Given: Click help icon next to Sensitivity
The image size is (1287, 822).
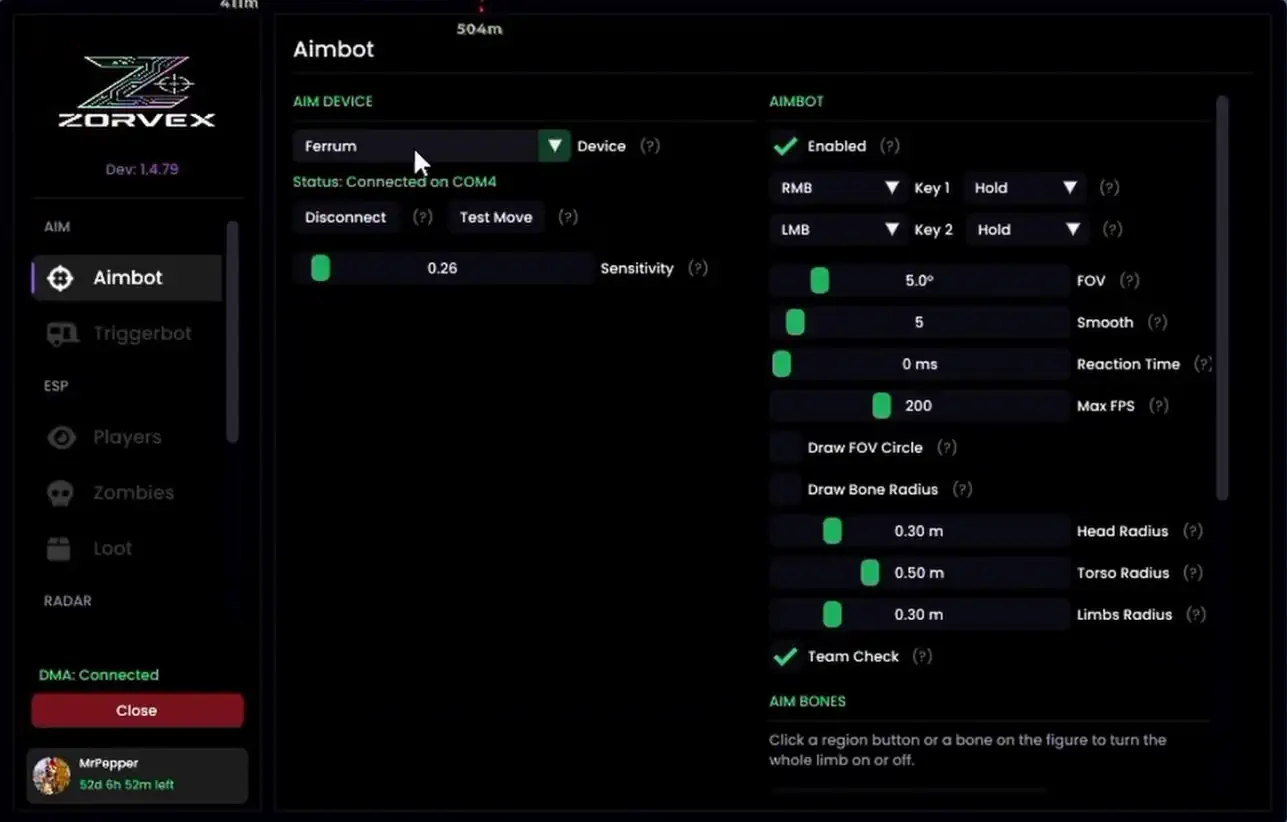Looking at the screenshot, I should (x=698, y=268).
